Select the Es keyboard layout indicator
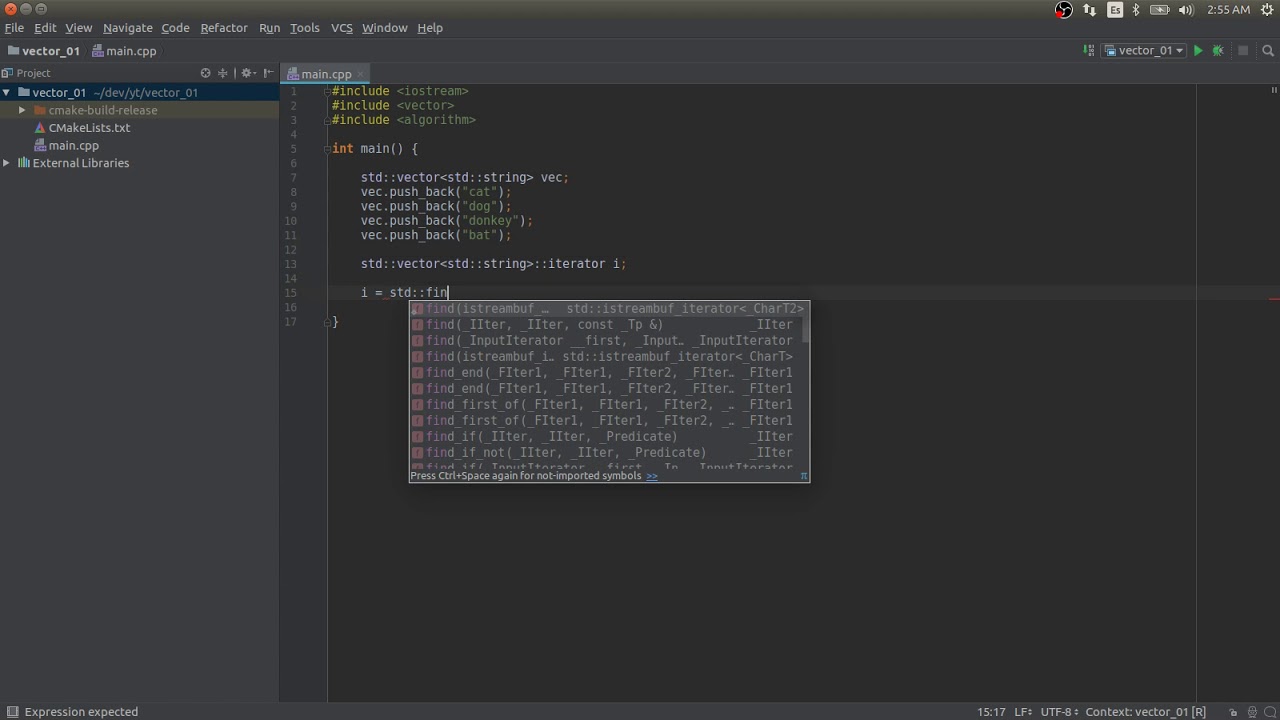Image resolution: width=1280 pixels, height=720 pixels. tap(1115, 10)
